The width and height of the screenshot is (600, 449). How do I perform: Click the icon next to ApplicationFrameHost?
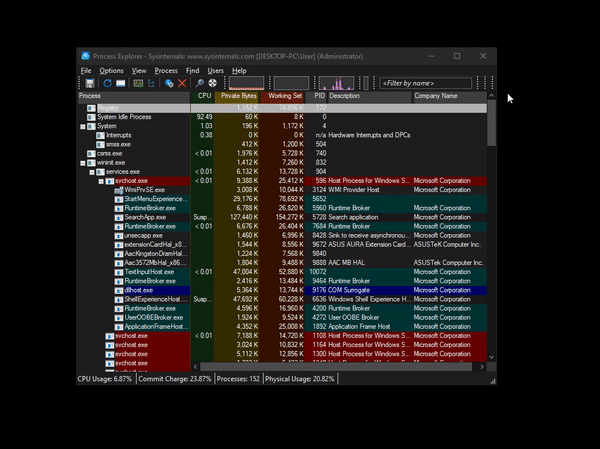(119, 327)
